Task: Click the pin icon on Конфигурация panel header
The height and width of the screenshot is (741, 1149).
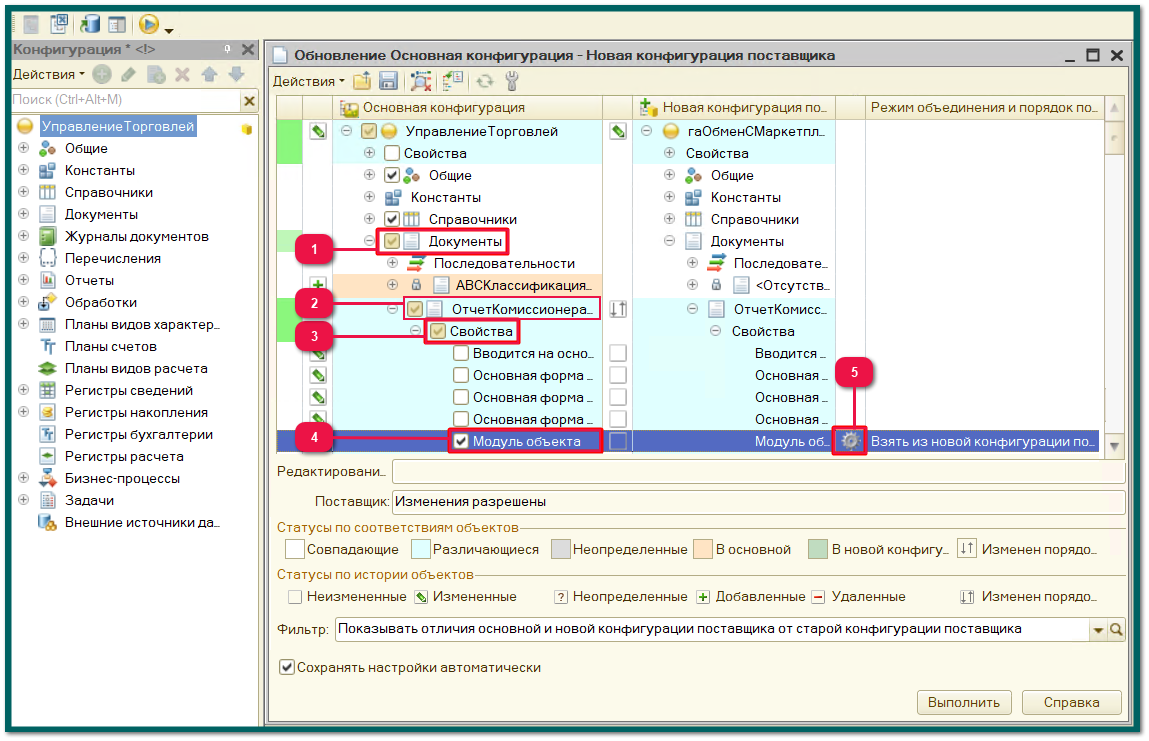Action: [227, 49]
